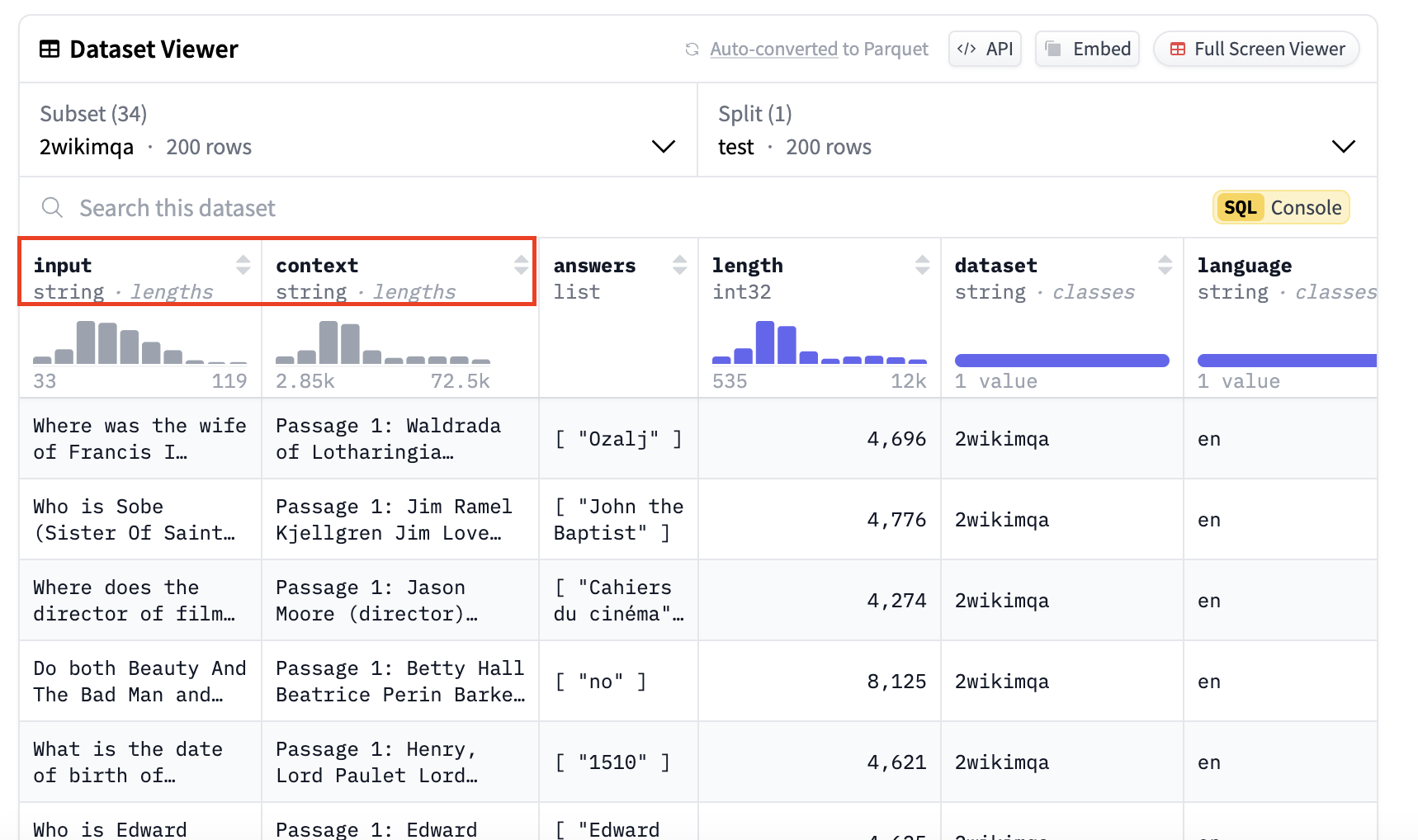The image size is (1418, 840).
Task: Sort by the input column arrows
Action: coord(243,265)
